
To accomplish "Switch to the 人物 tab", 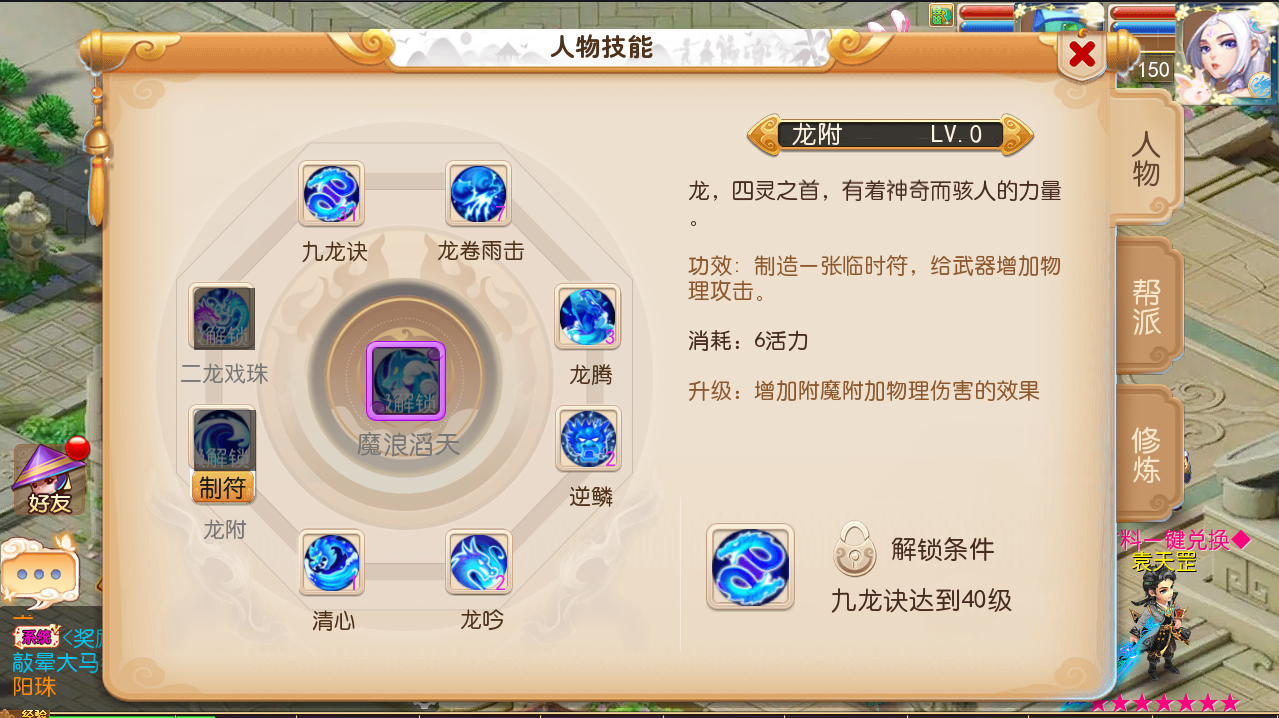I will coord(1146,158).
